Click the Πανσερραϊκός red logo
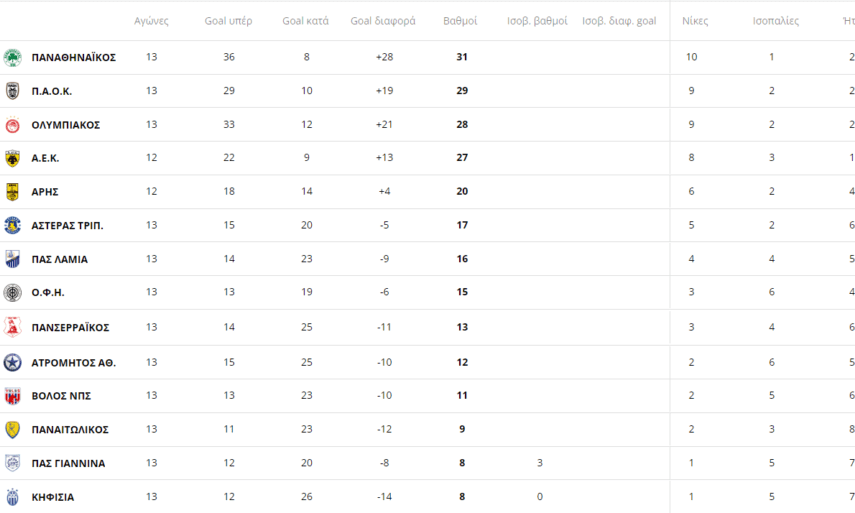Viewport: 855px width, 513px height. (x=13, y=327)
